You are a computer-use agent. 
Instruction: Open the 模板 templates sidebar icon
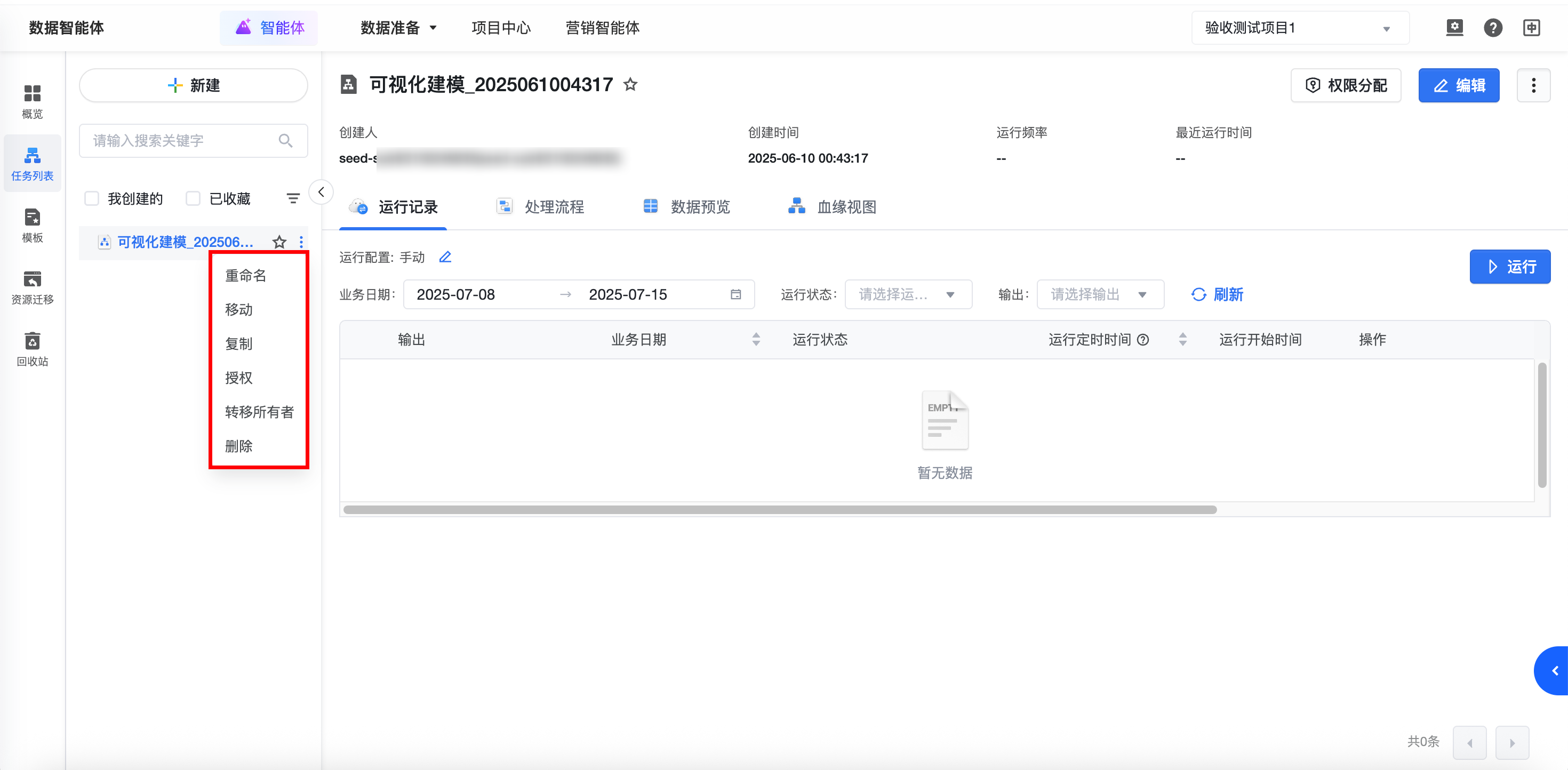[x=32, y=224]
